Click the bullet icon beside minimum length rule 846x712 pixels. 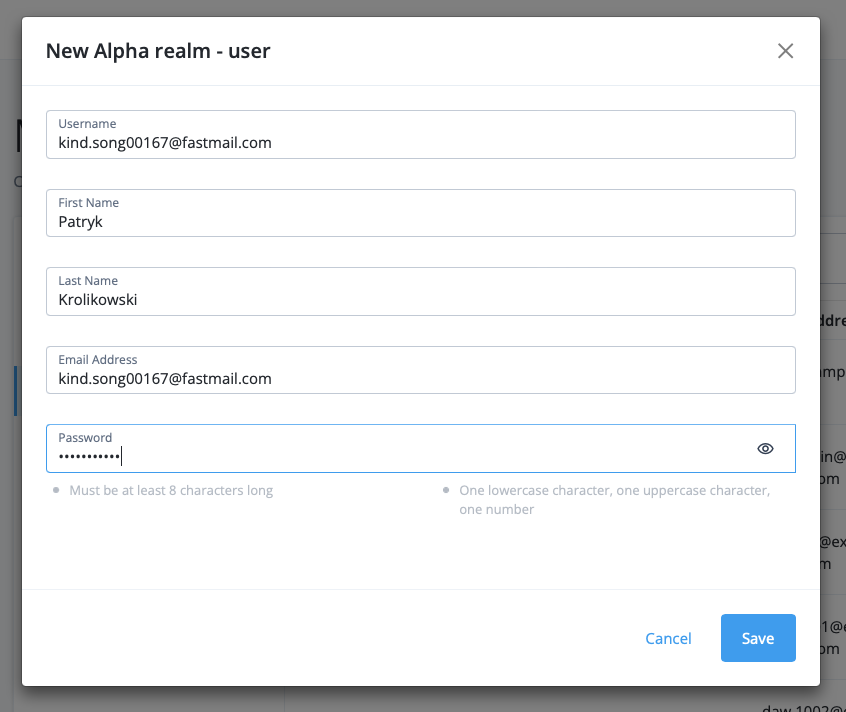click(55, 491)
